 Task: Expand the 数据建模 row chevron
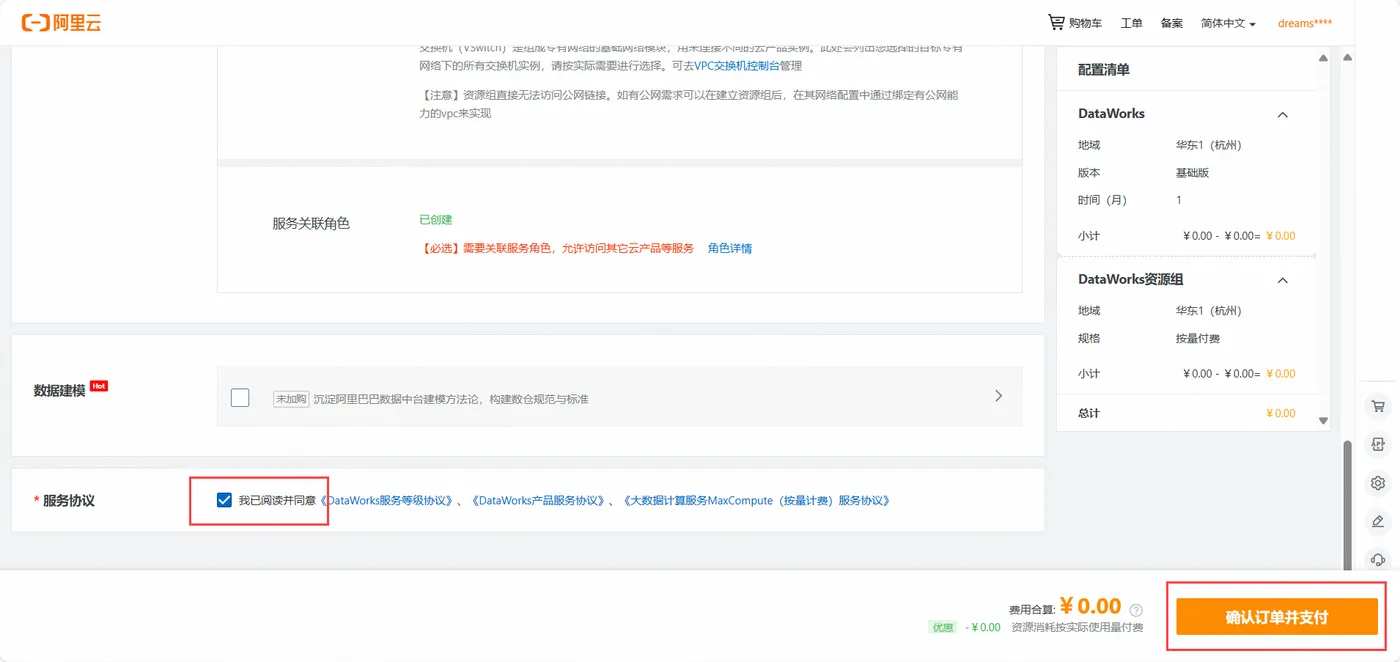[x=998, y=396]
